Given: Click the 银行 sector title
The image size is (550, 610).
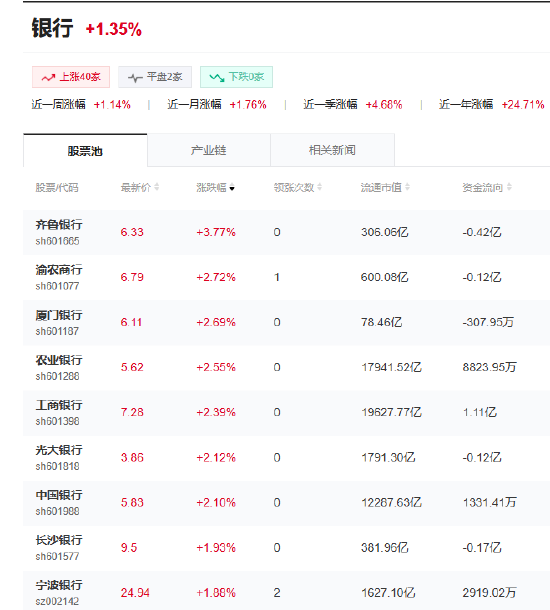Looking at the screenshot, I should pyautogui.click(x=53, y=28).
